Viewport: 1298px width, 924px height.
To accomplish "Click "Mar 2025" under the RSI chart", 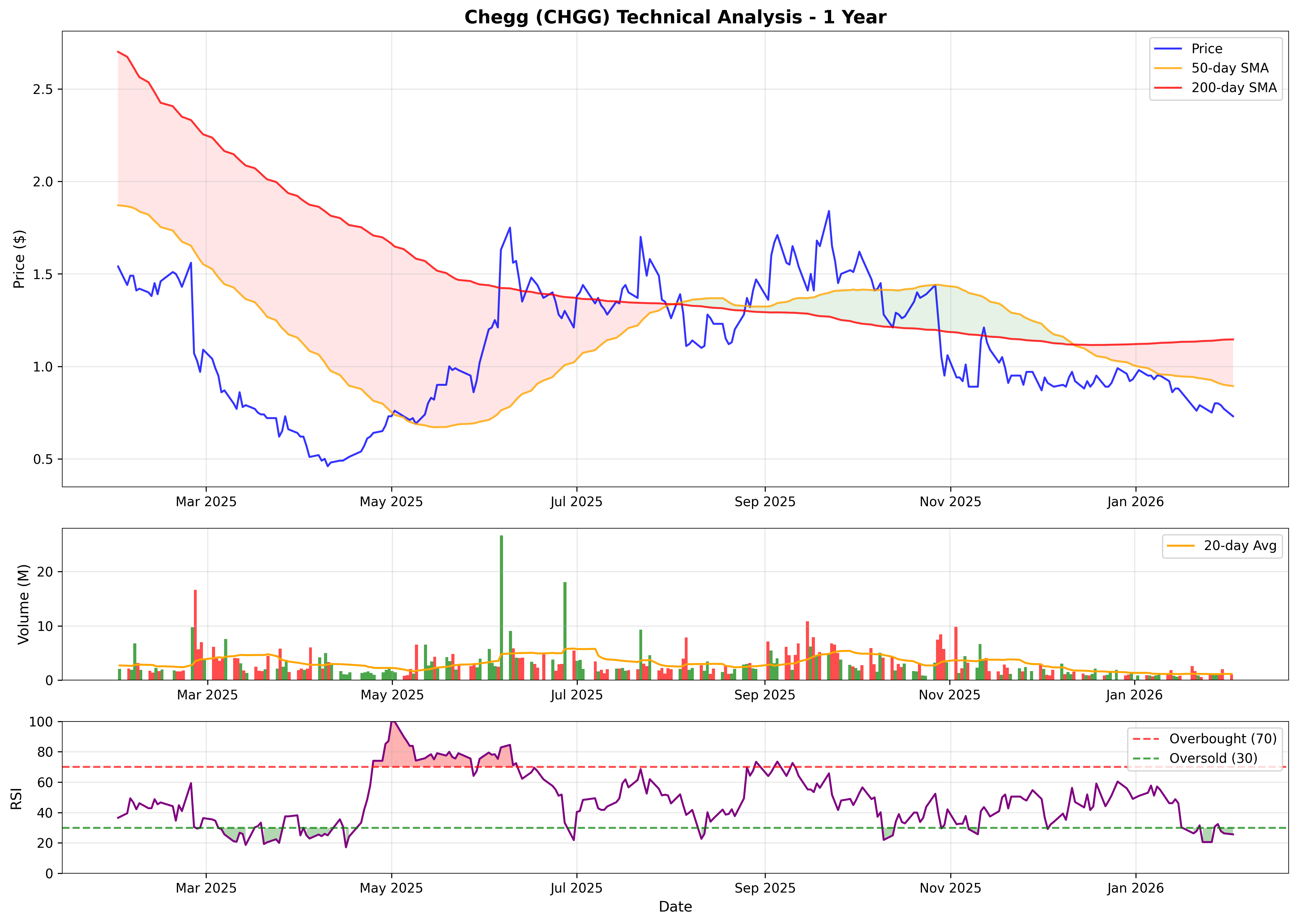I will pyautogui.click(x=206, y=888).
